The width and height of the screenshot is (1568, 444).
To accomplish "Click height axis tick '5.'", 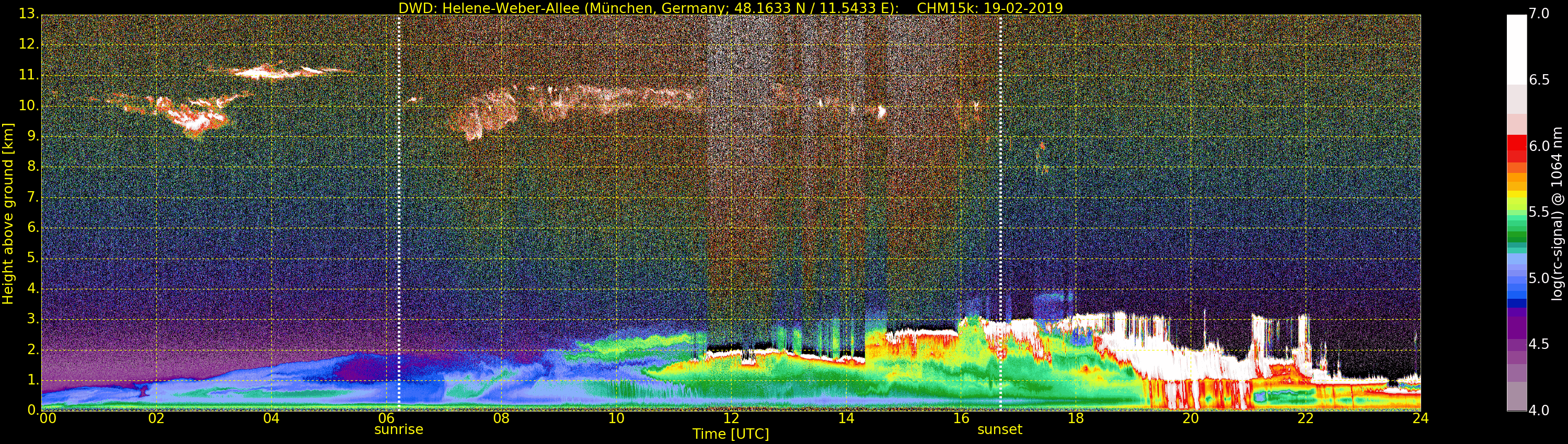I will click(32, 258).
